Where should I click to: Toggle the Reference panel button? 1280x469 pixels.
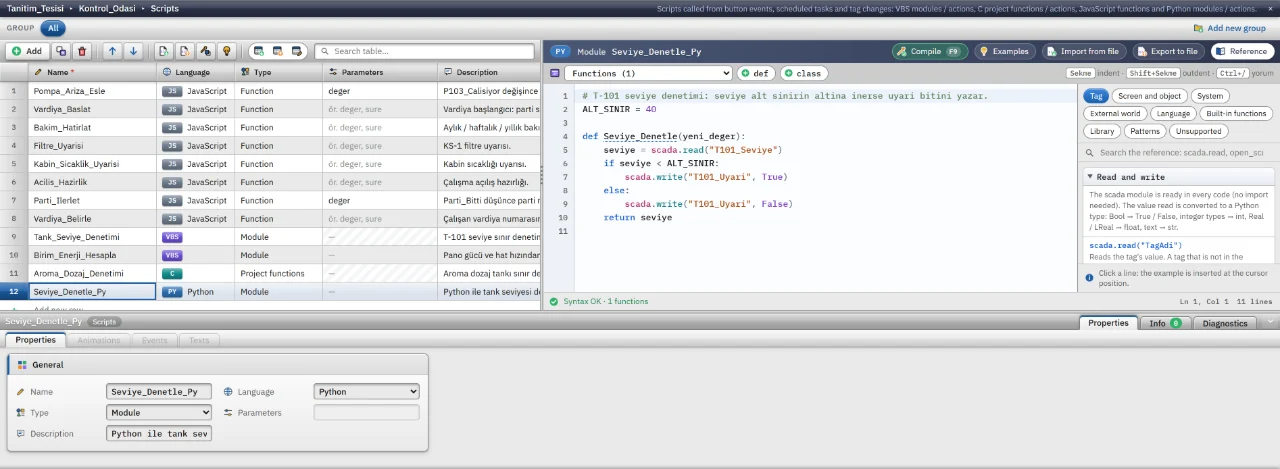tap(1241, 51)
